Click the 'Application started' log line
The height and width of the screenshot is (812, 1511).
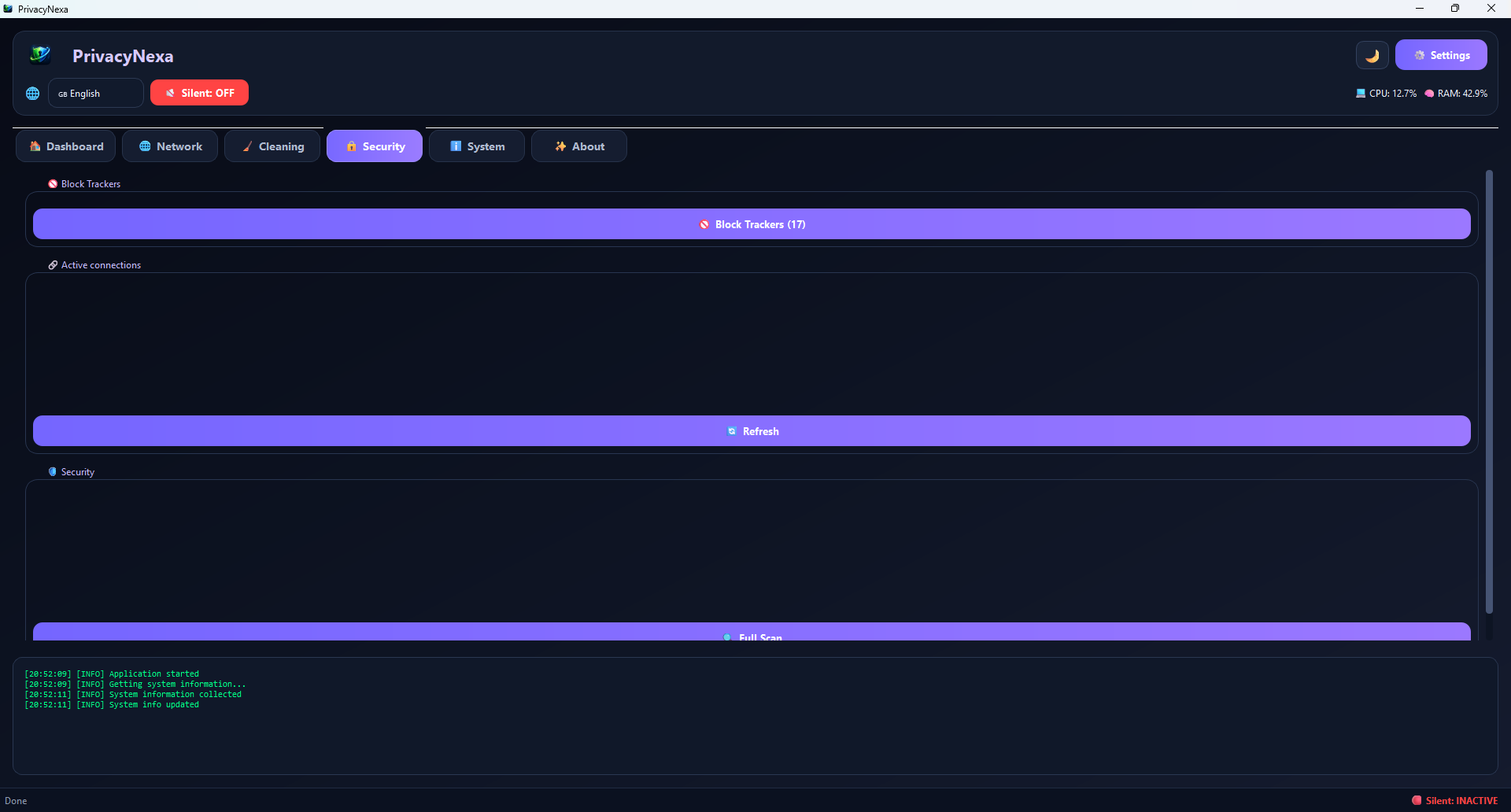point(112,674)
